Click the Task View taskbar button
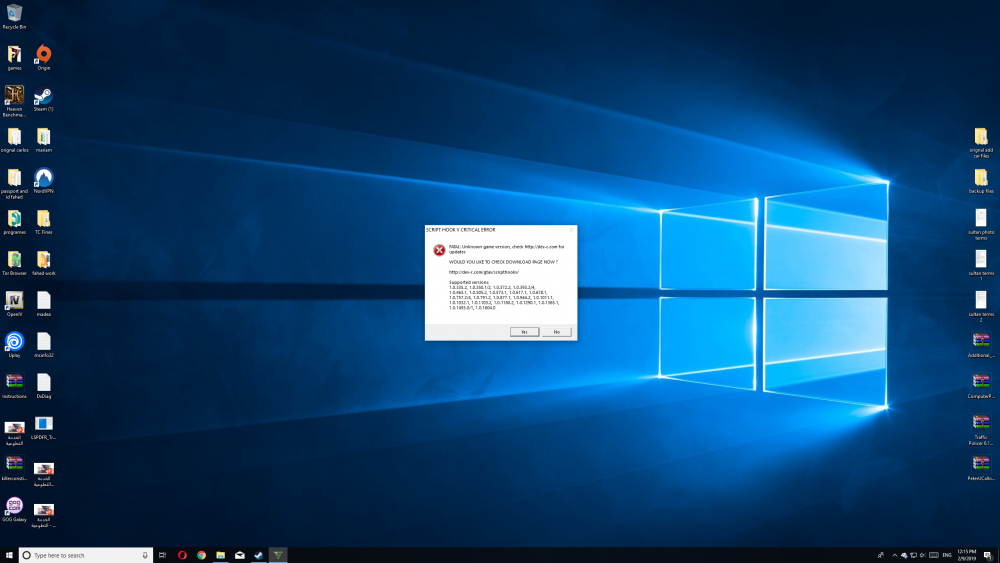 pyautogui.click(x=162, y=555)
